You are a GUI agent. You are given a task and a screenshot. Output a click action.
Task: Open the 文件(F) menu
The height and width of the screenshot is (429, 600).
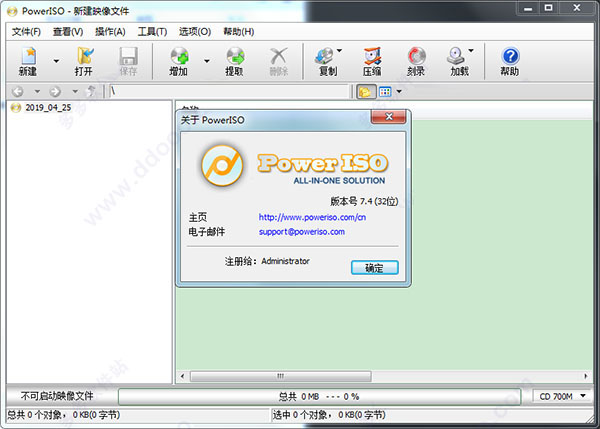tap(26, 32)
